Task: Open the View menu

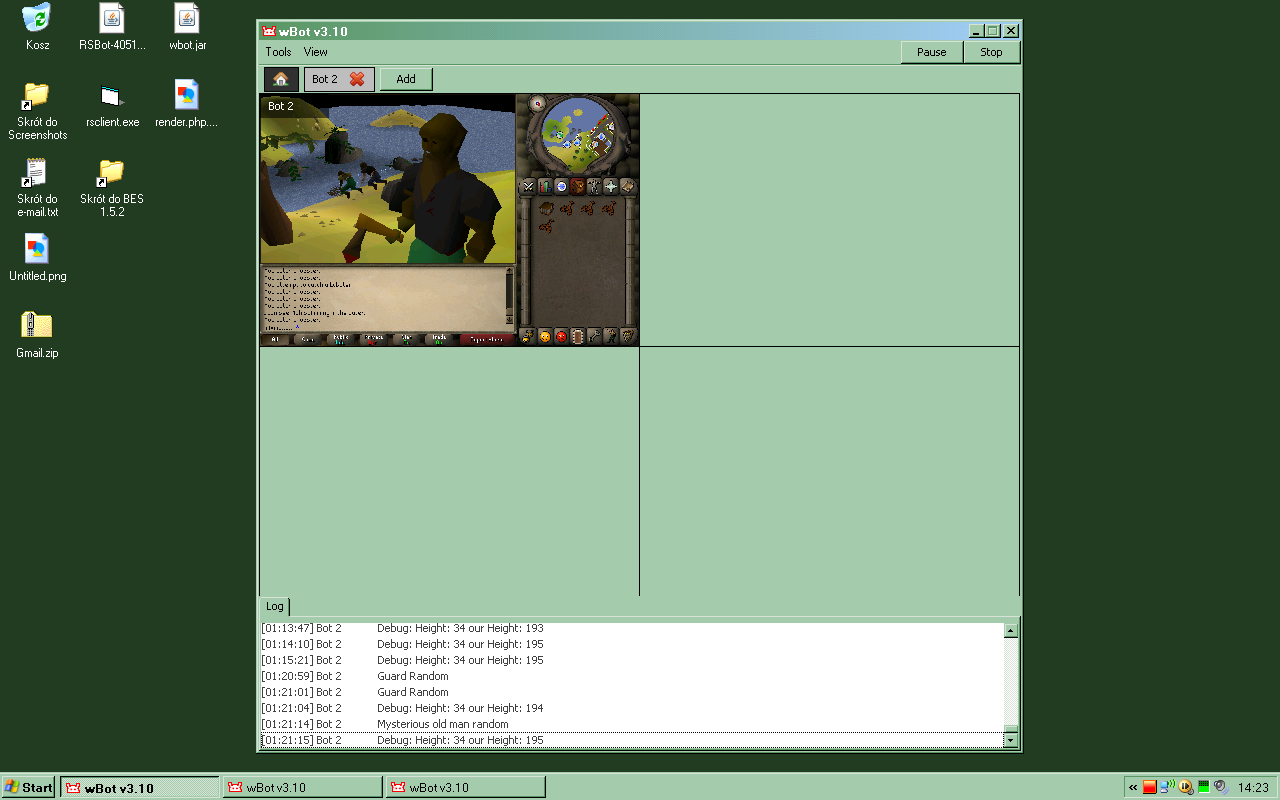Action: (x=316, y=52)
